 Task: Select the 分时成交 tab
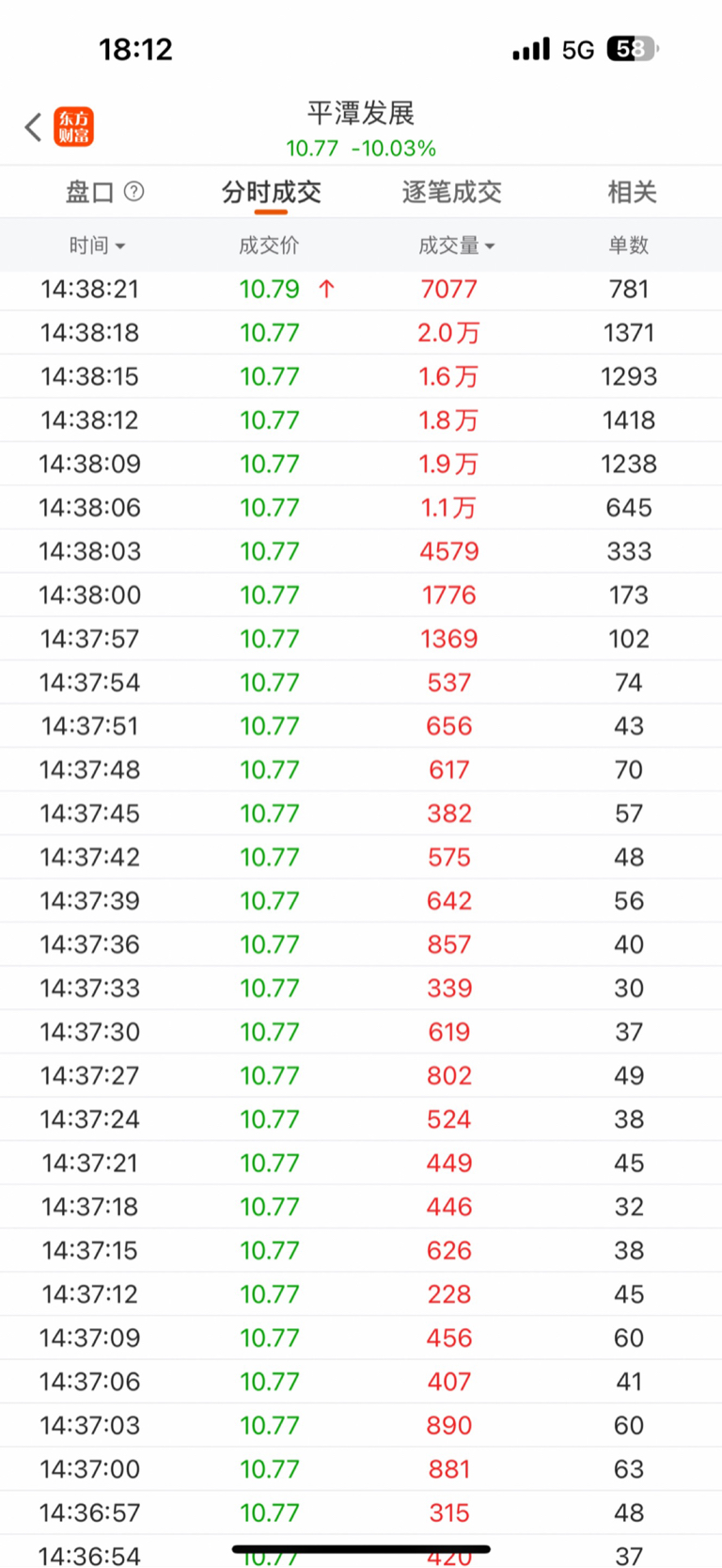coord(271,192)
